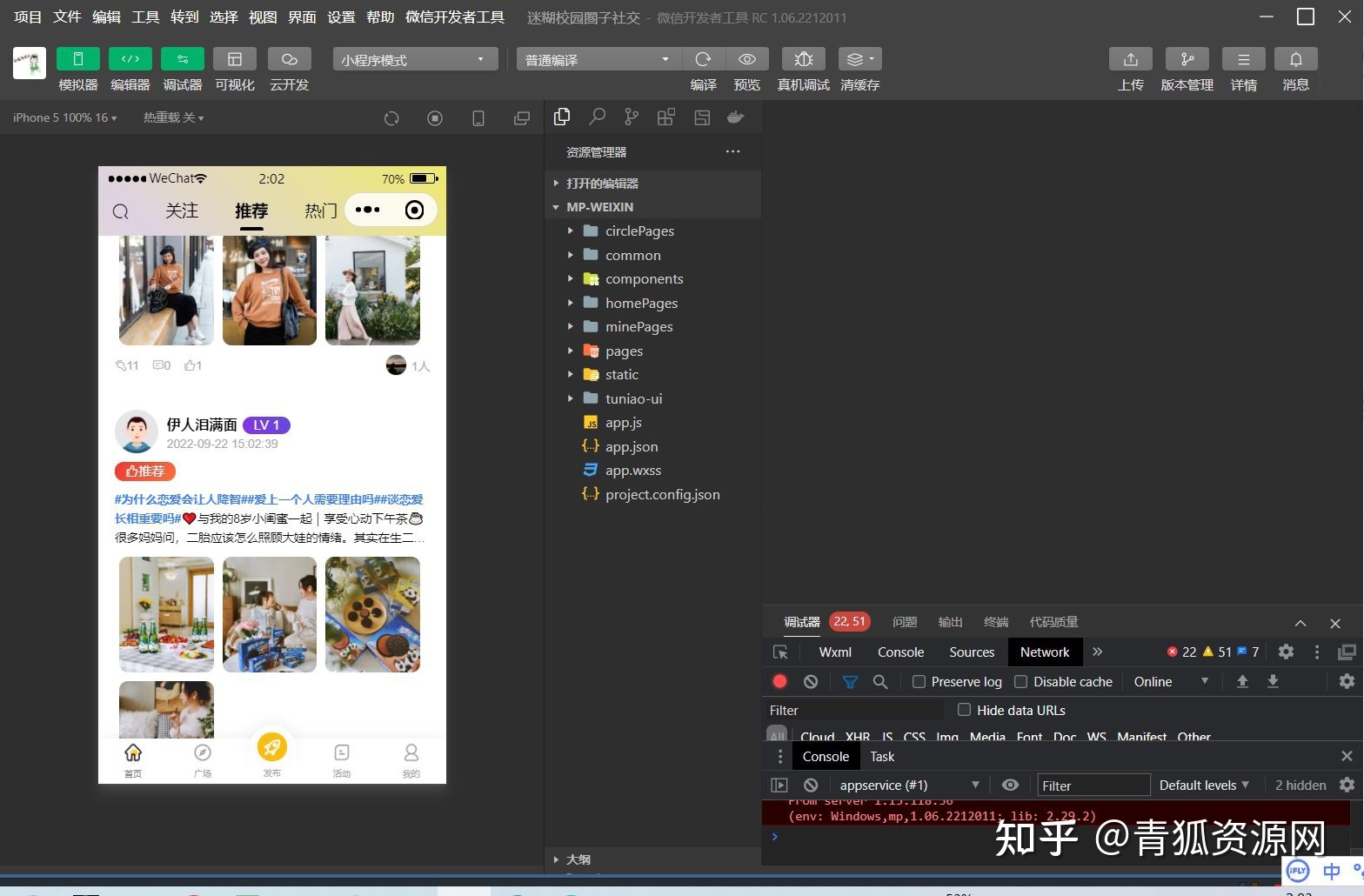The image size is (1364, 896).
Task: Click the 发布 rocket button
Action: 271,748
